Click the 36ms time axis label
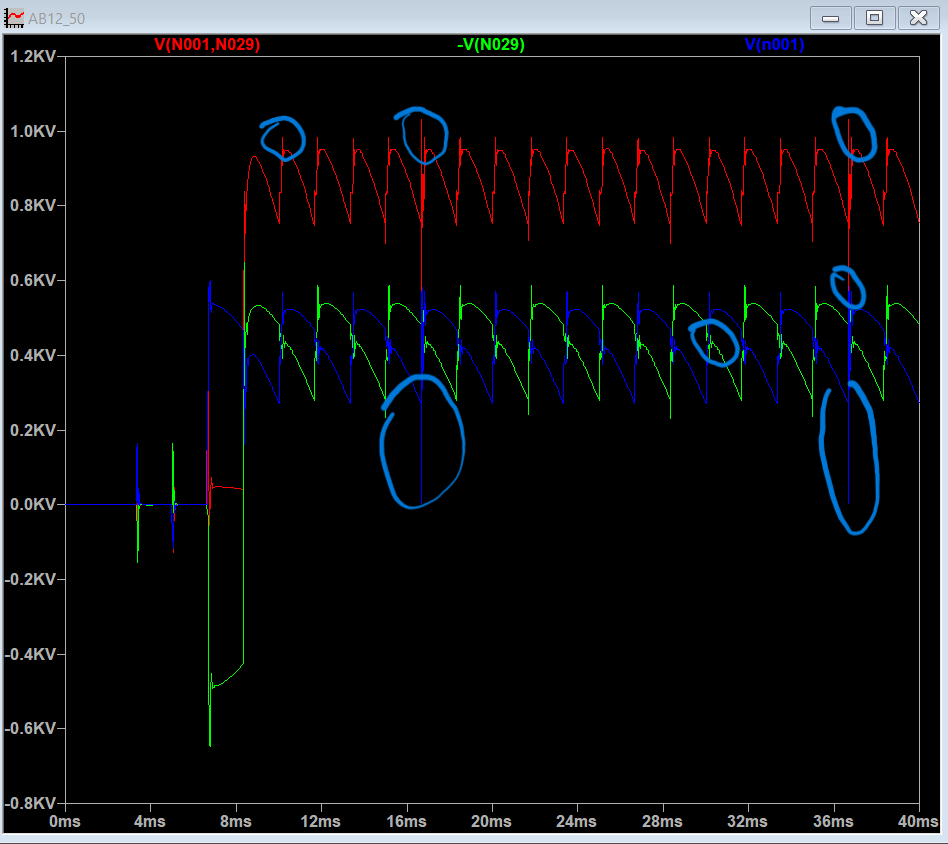The width and height of the screenshot is (948, 844). point(834,822)
